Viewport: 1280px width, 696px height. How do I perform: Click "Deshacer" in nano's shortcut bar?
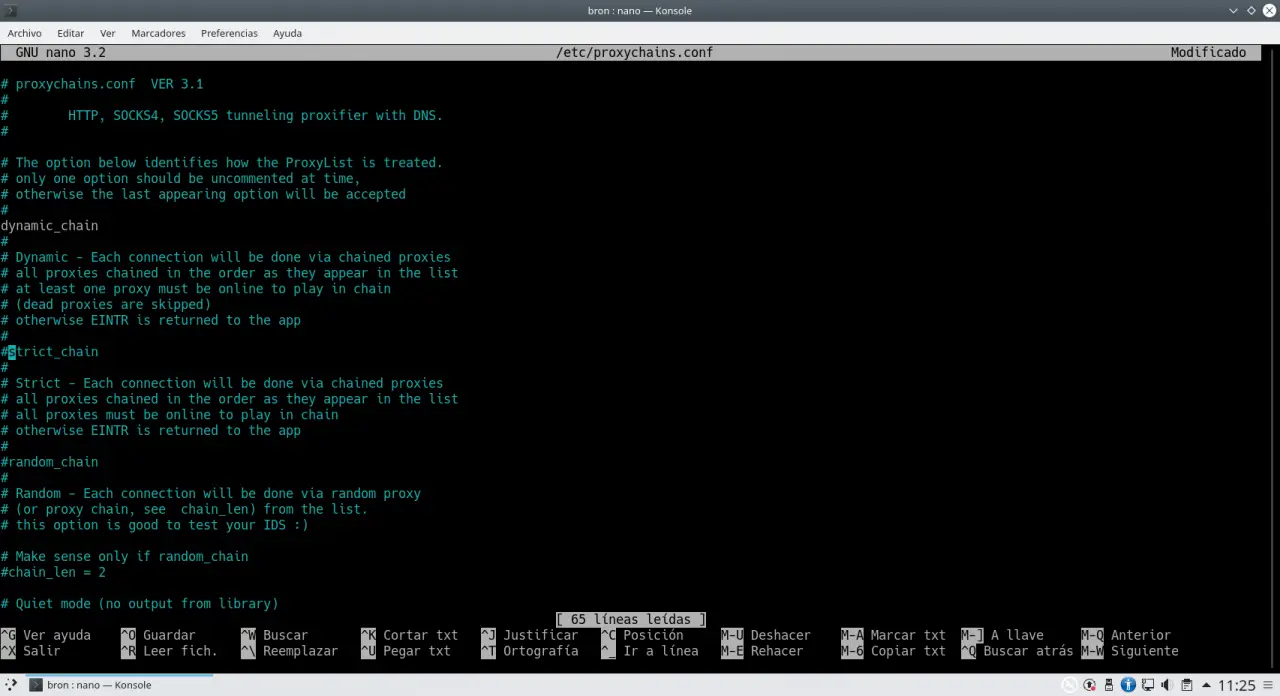(780, 635)
